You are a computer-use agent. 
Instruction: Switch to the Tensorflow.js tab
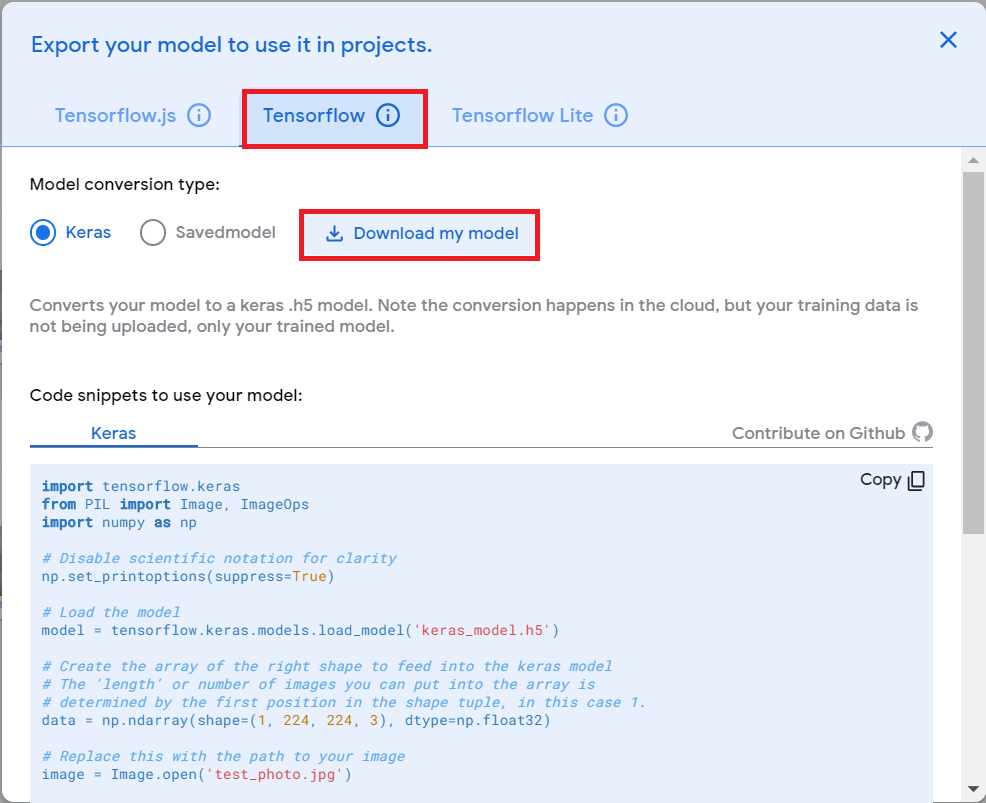[115, 116]
